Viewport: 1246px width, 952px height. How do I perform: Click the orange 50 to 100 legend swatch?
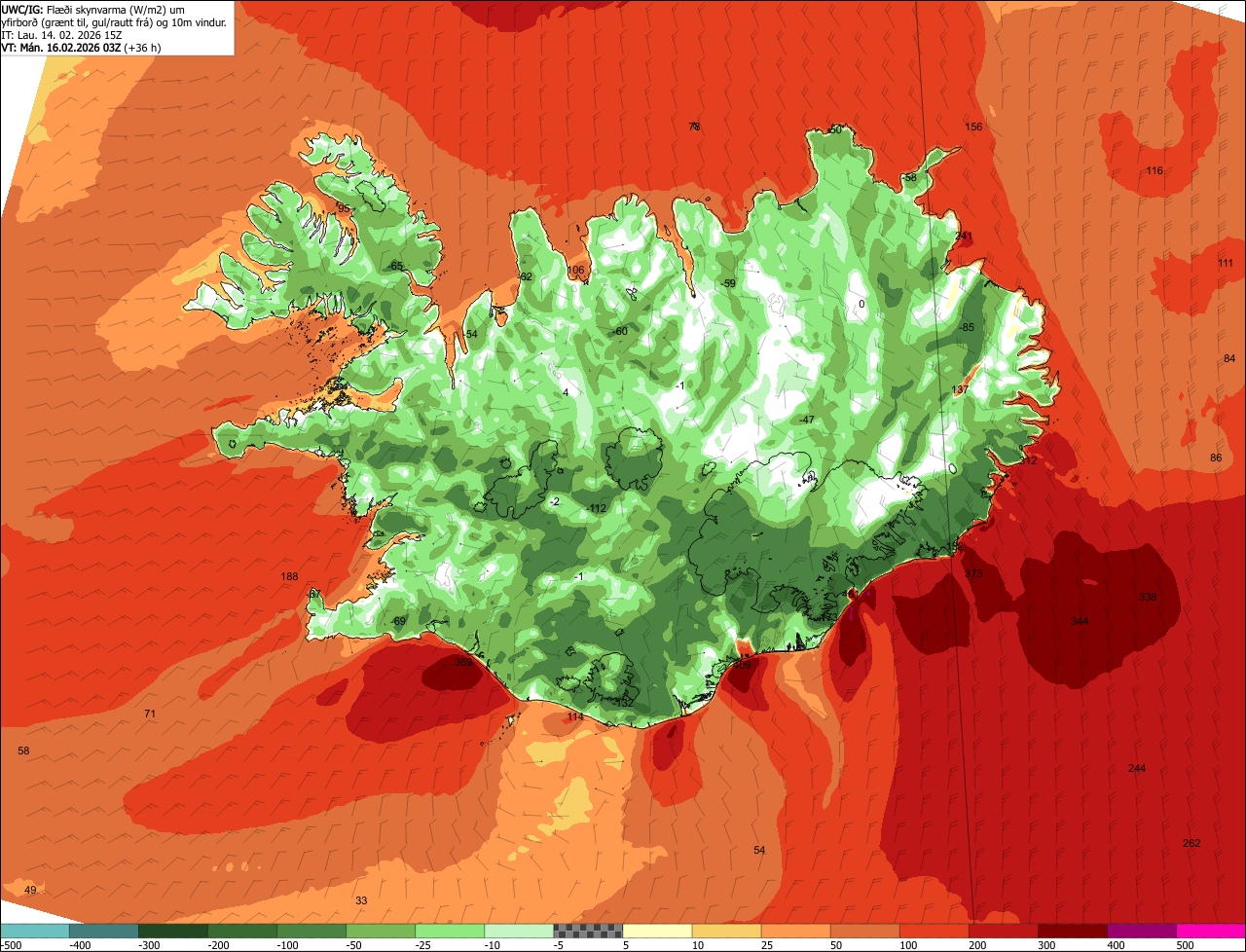tap(864, 931)
